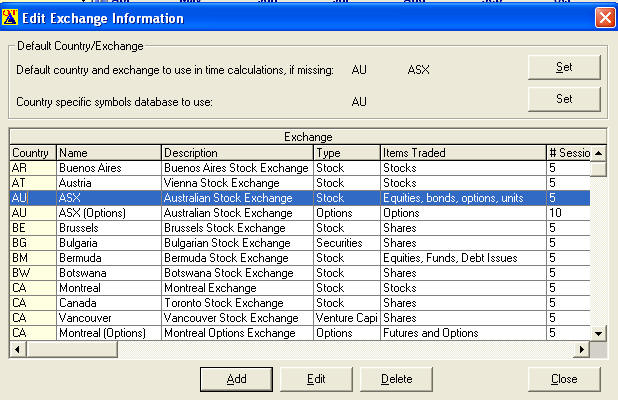Set the country specific symbols database
The width and height of the screenshot is (618, 400).
tap(564, 99)
